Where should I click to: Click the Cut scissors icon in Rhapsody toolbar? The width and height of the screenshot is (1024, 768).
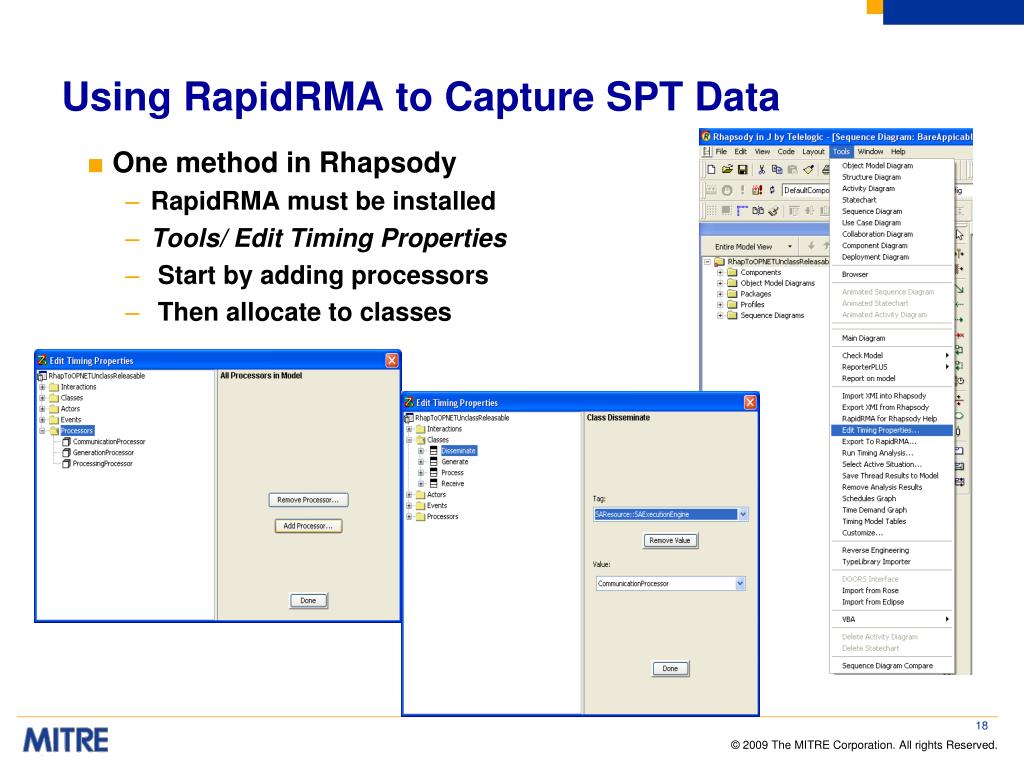761,170
